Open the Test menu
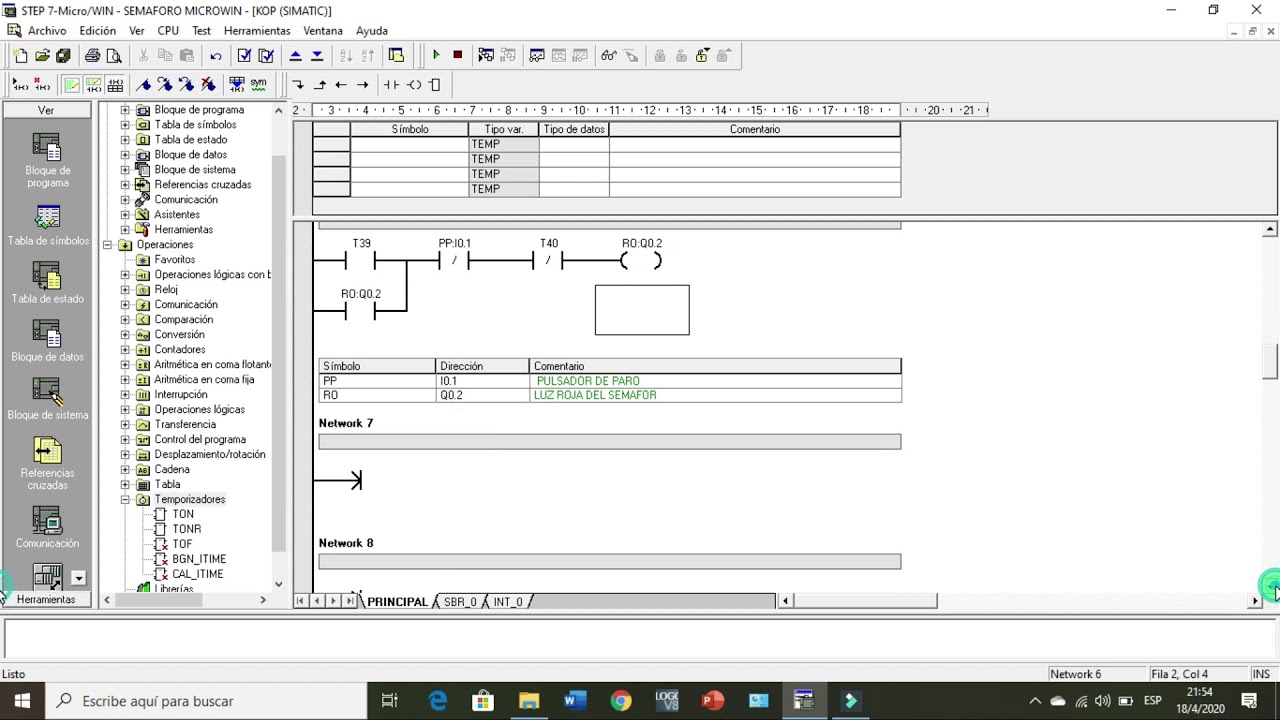The width and height of the screenshot is (1280, 720). [202, 31]
